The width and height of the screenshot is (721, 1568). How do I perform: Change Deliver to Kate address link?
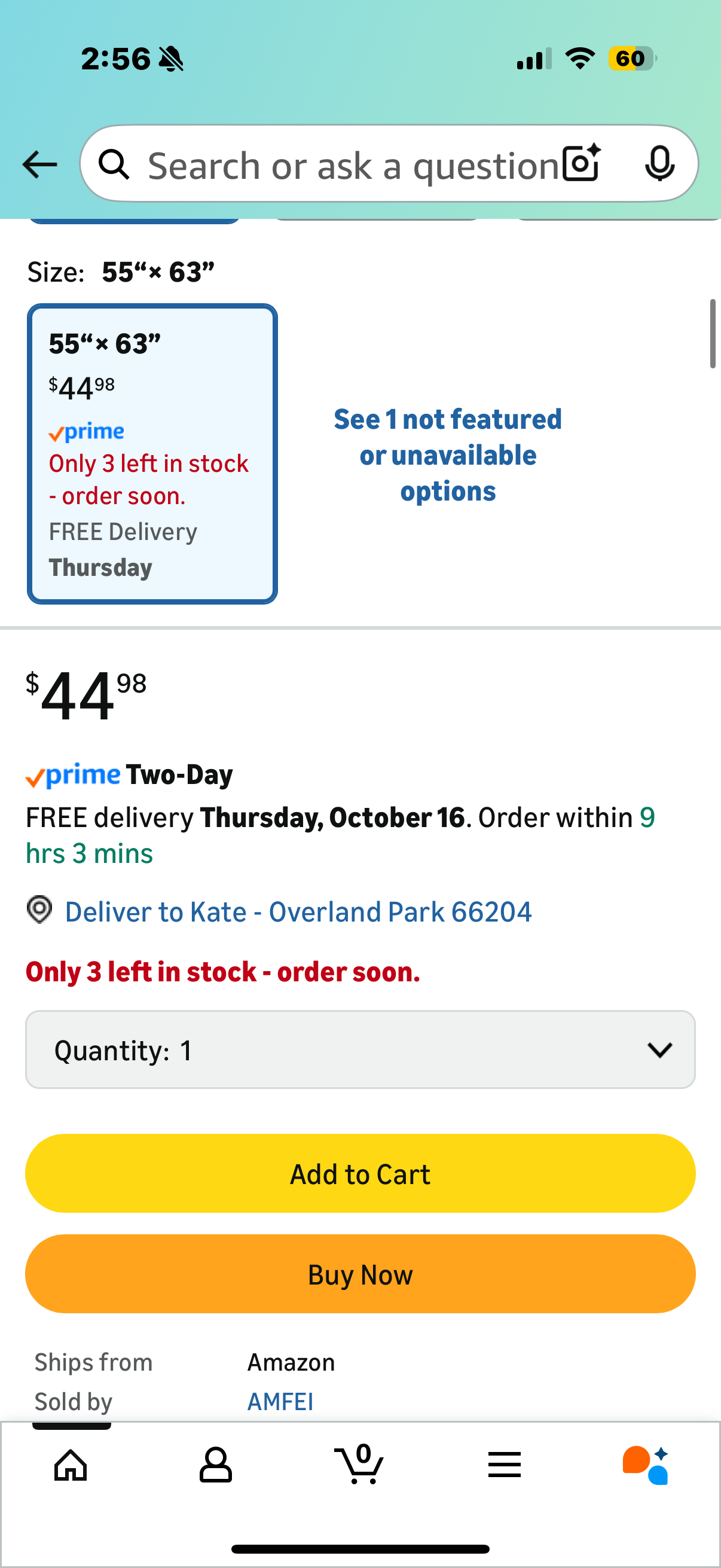pos(298,912)
